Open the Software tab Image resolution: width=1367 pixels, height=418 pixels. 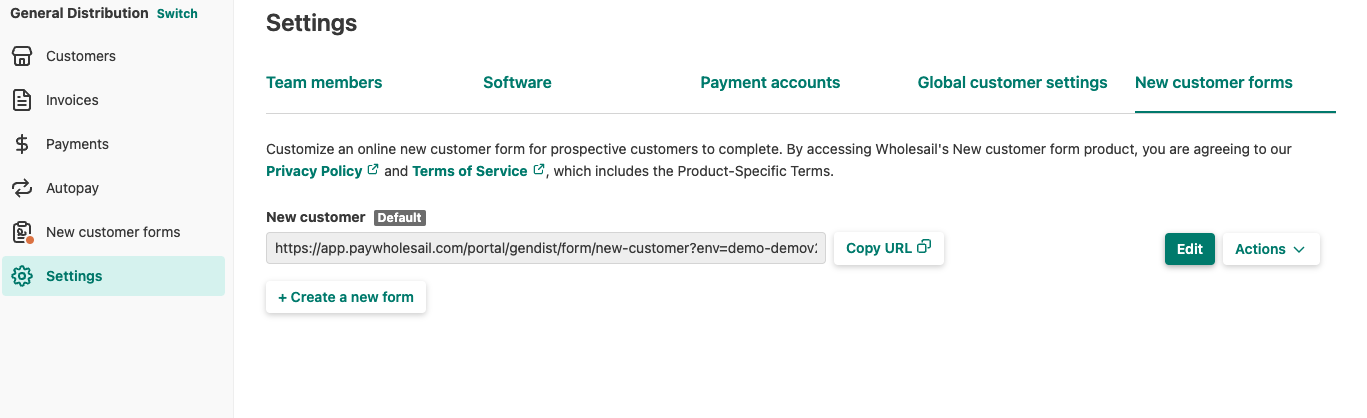click(517, 83)
